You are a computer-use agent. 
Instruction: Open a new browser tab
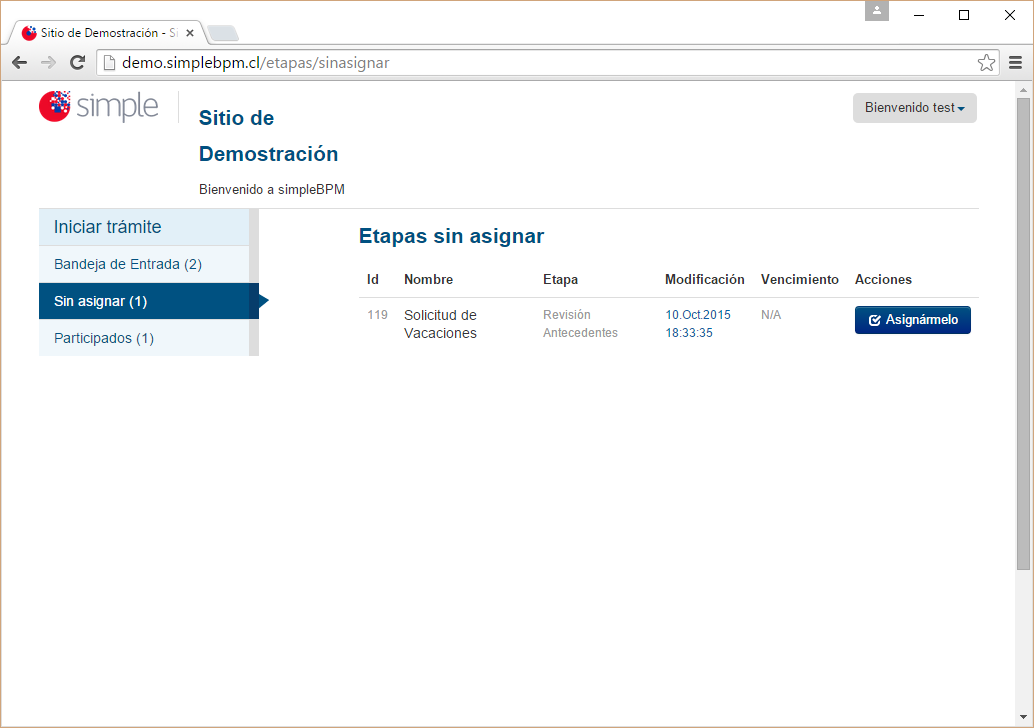click(222, 33)
